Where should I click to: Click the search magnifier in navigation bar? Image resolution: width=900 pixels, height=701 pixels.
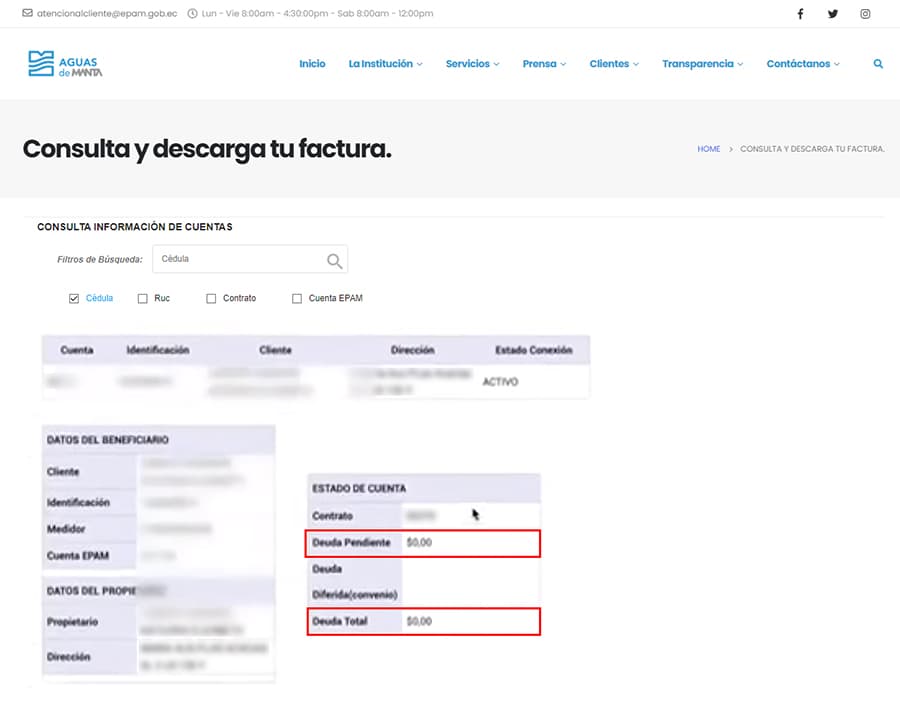click(878, 64)
